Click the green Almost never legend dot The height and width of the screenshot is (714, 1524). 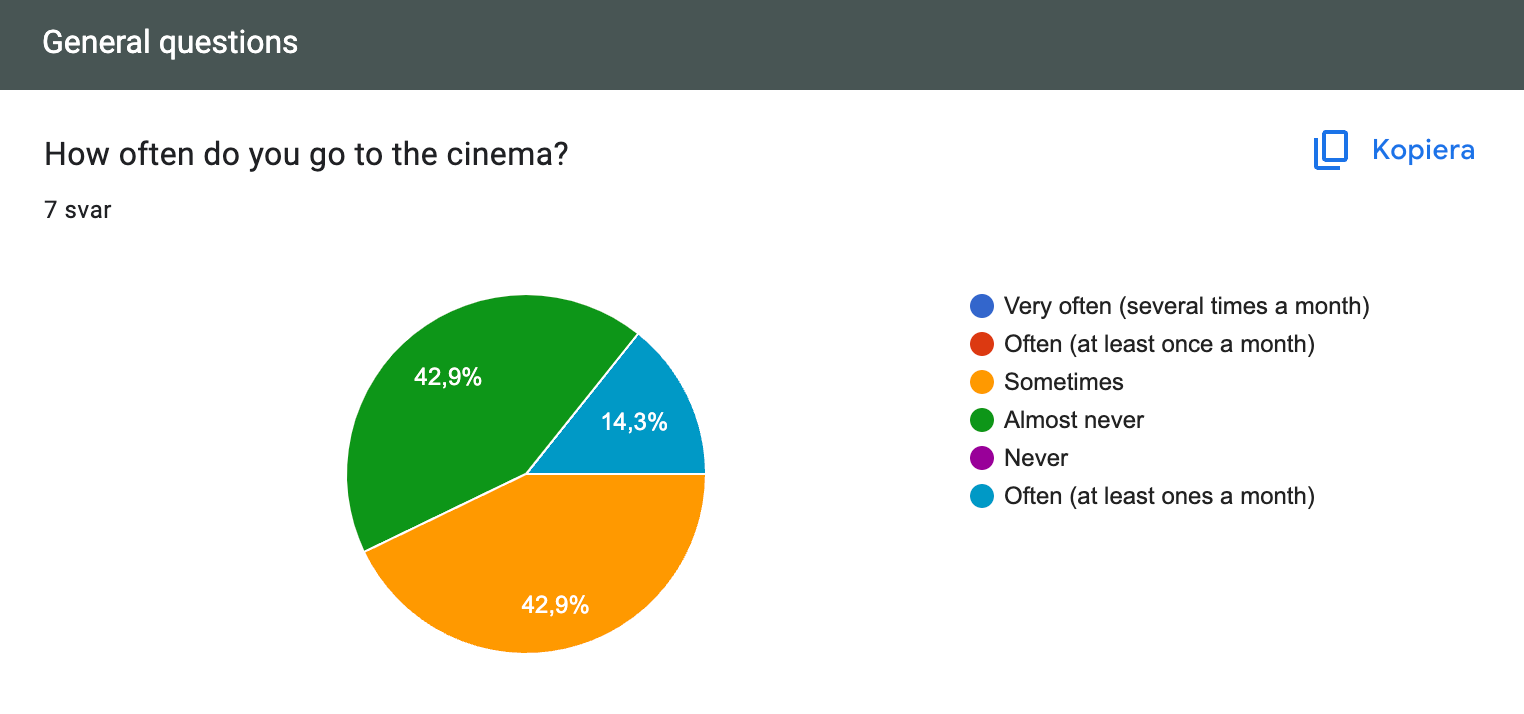982,420
